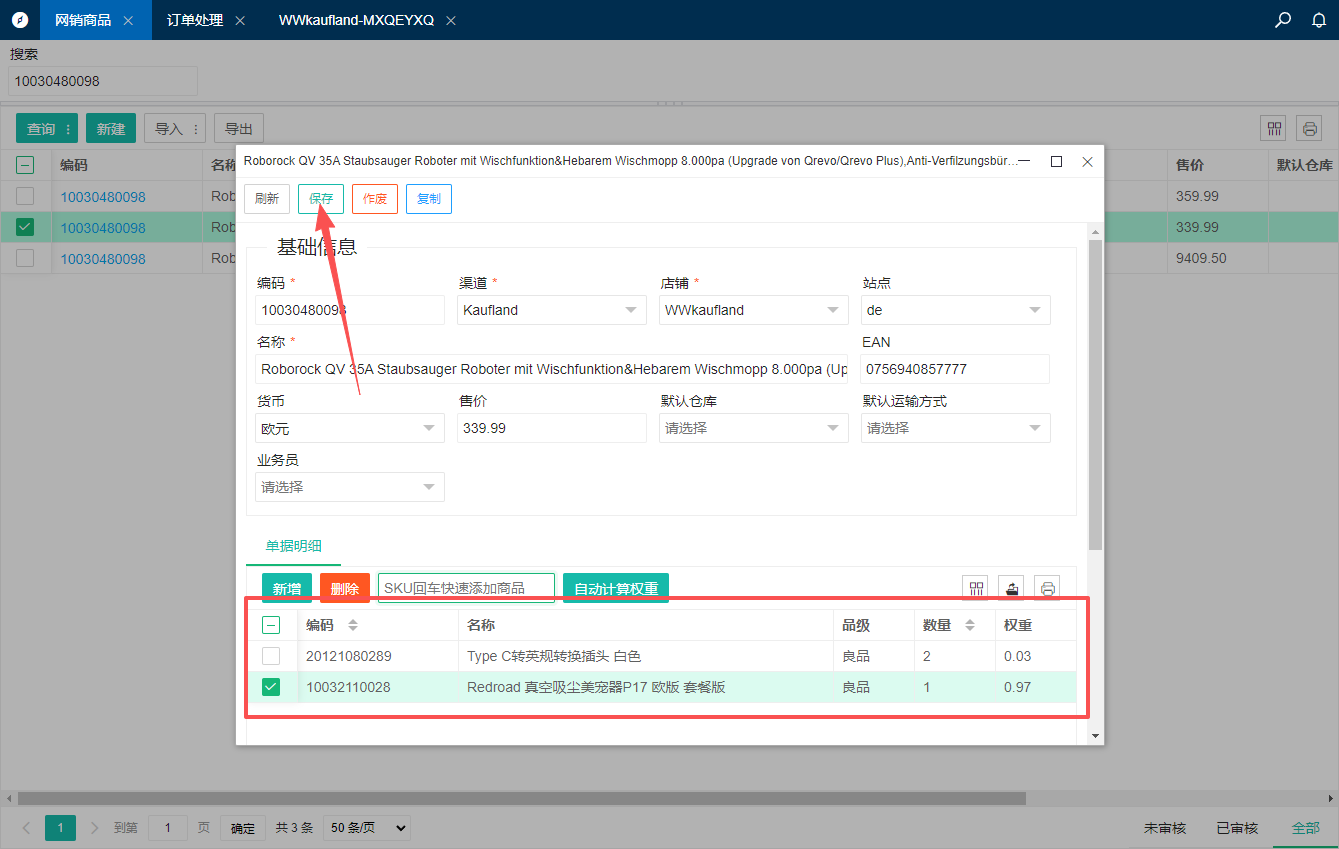Switch to the 订单处理 tab

[x=195, y=20]
